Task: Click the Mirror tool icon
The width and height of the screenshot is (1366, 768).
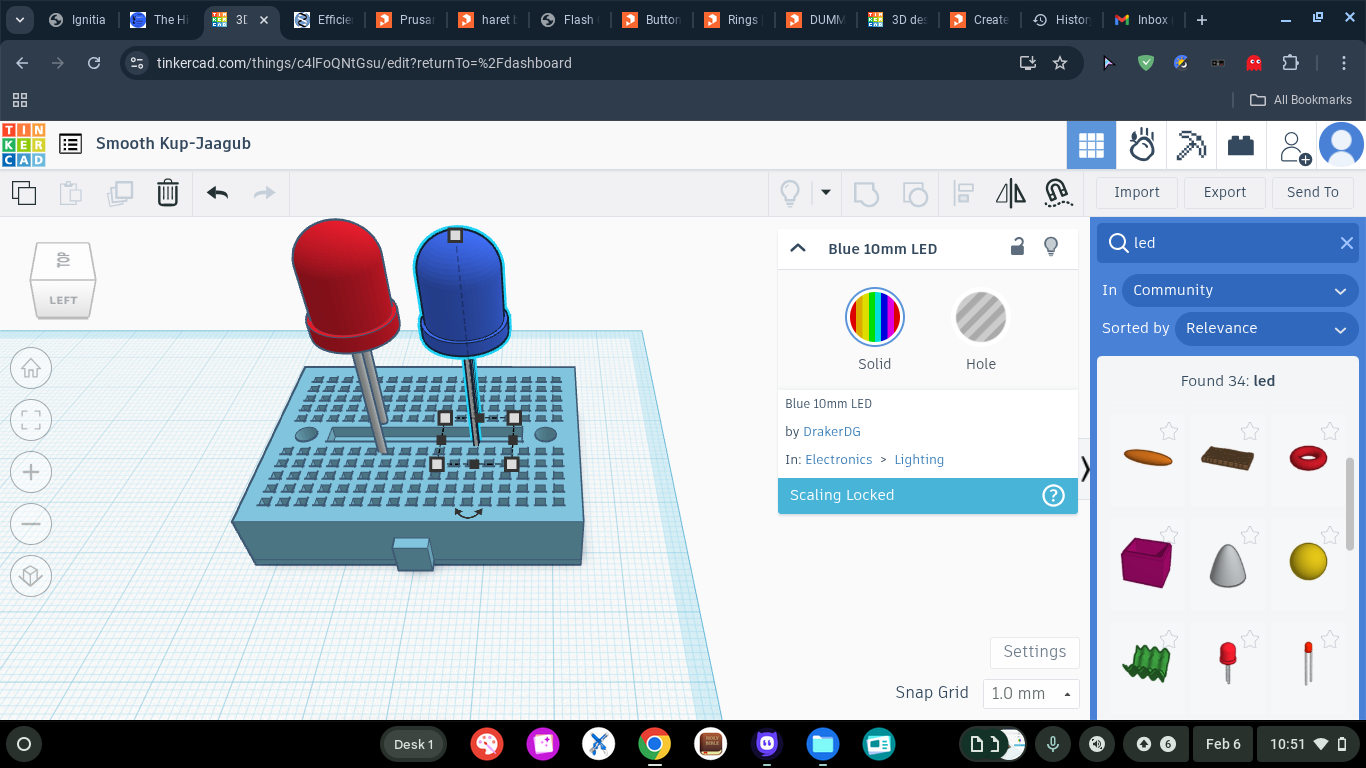Action: click(1011, 192)
